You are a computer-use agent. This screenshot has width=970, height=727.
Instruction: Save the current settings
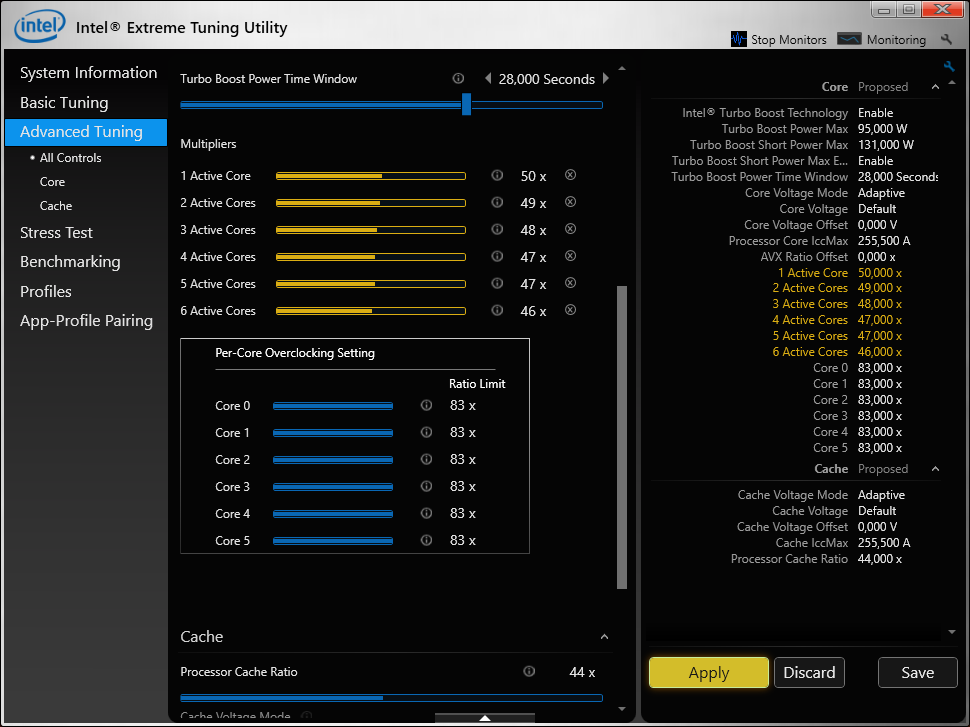click(x=917, y=673)
